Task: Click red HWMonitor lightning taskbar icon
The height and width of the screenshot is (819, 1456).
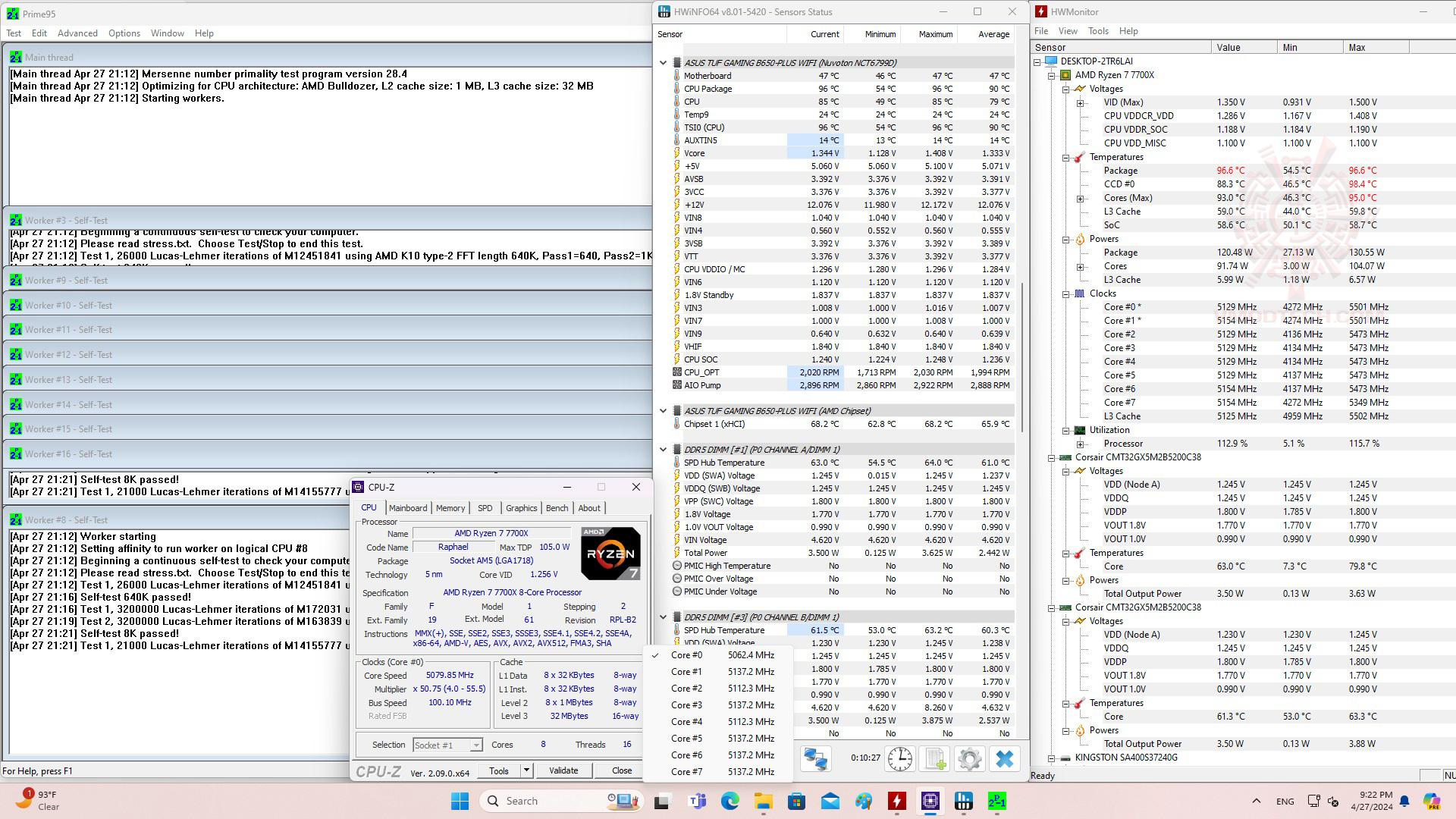Action: (897, 801)
